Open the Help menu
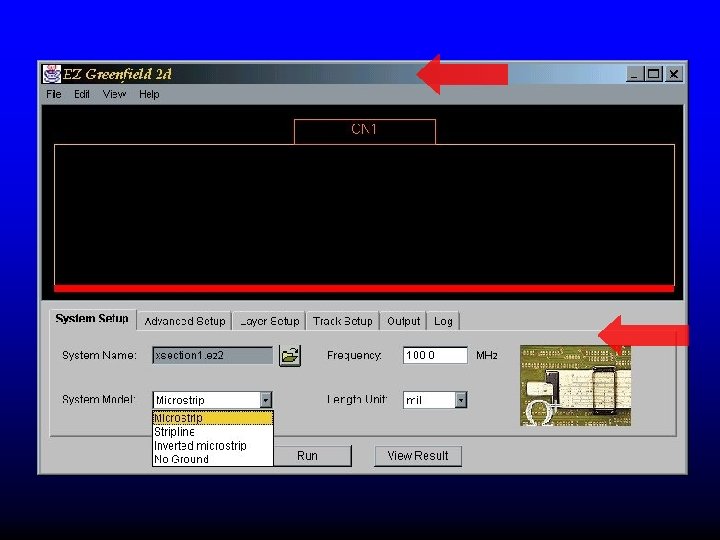 149,94
